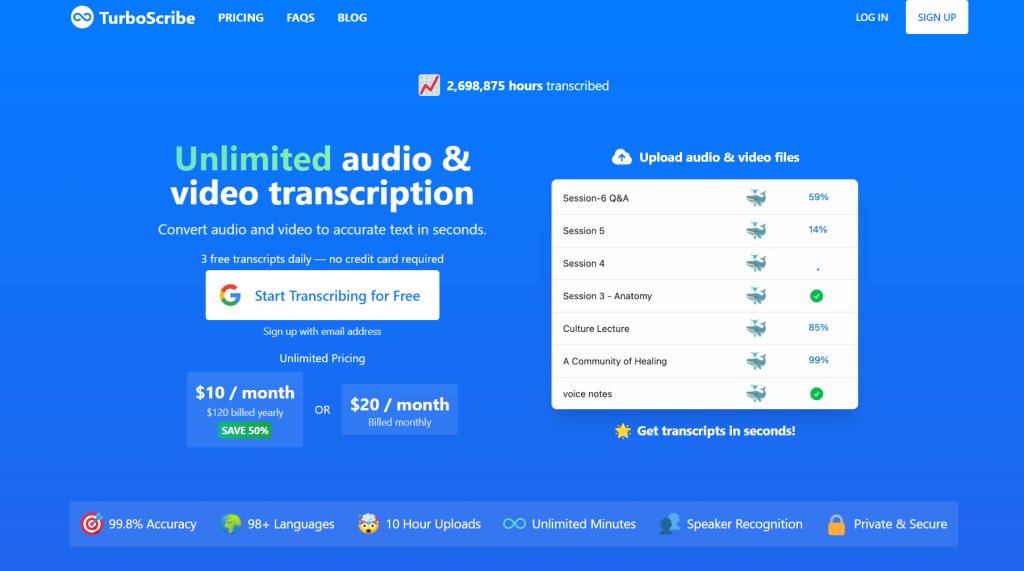
Task: Open the PRICING menu item
Action: (x=241, y=18)
